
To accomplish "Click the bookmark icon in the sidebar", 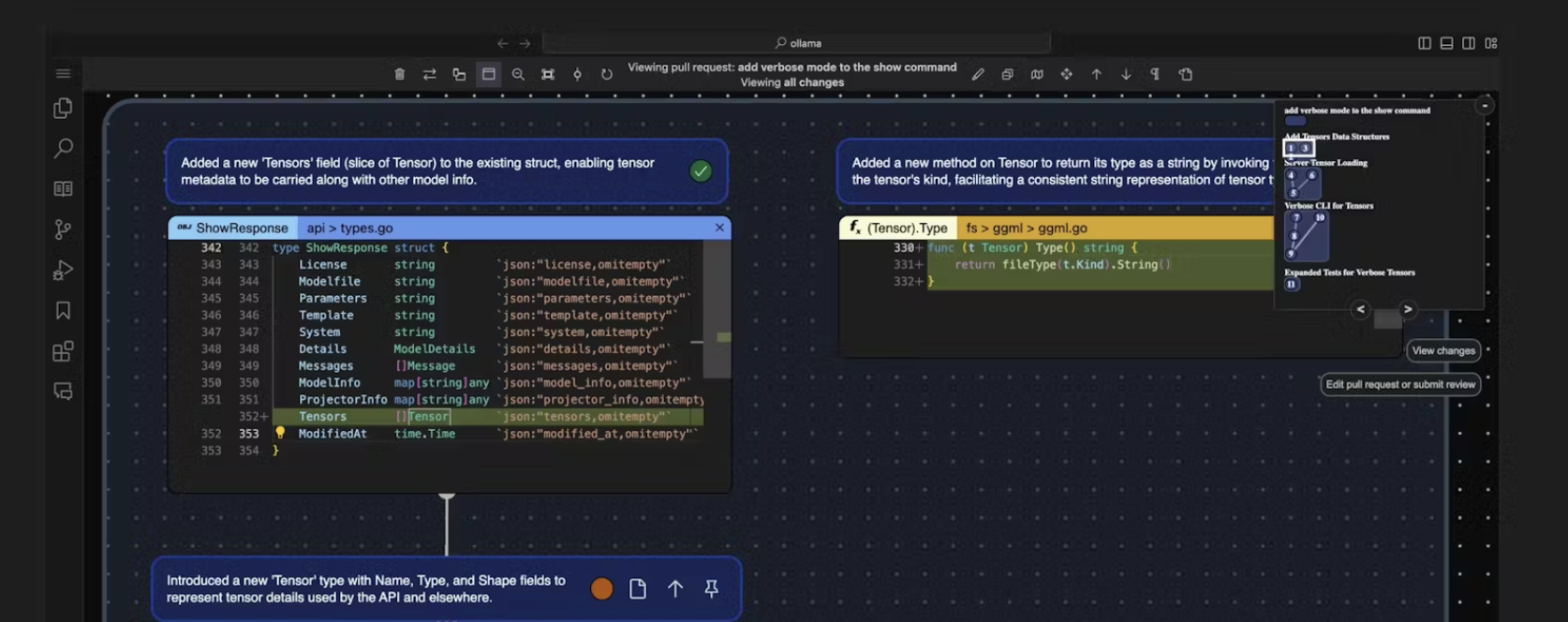I will pos(63,310).
